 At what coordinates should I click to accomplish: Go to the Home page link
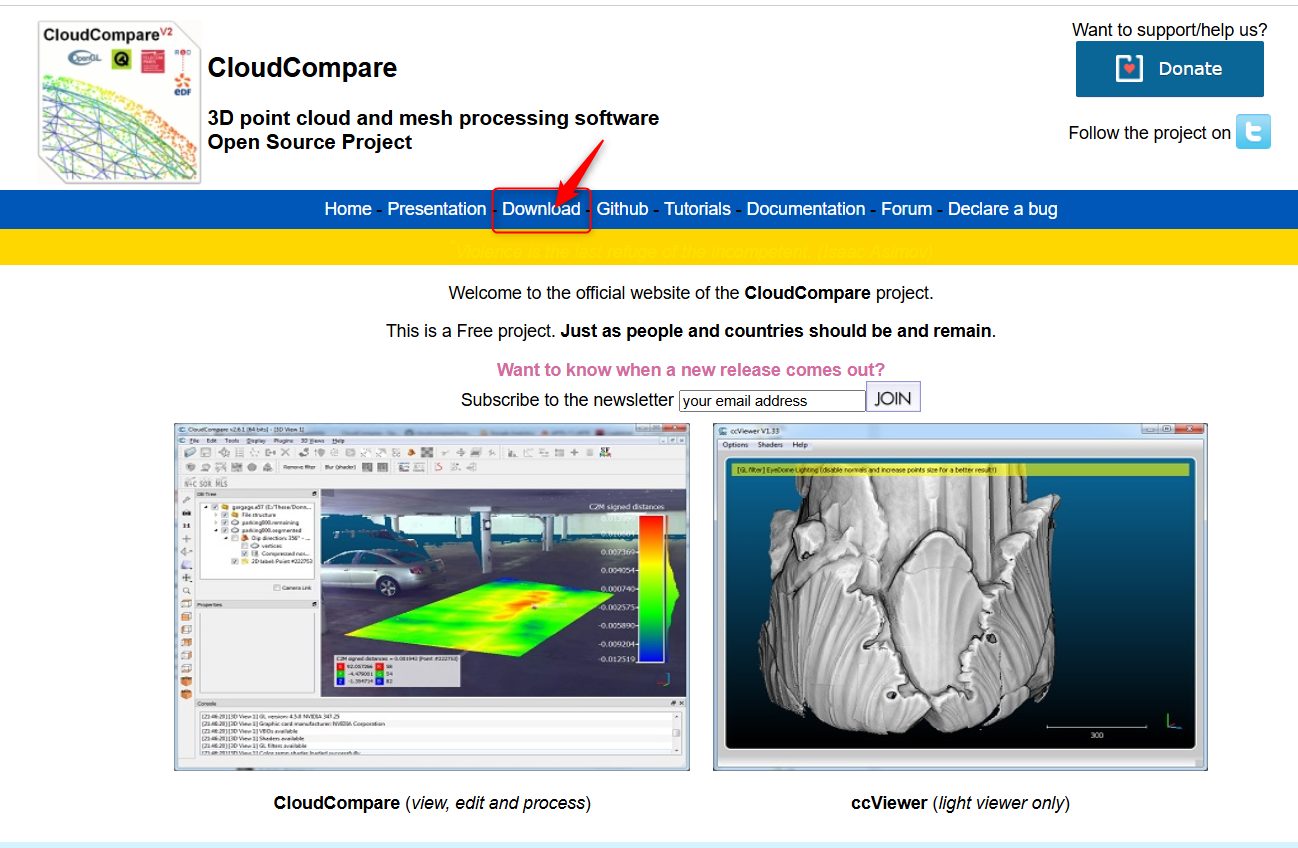pyautogui.click(x=347, y=209)
